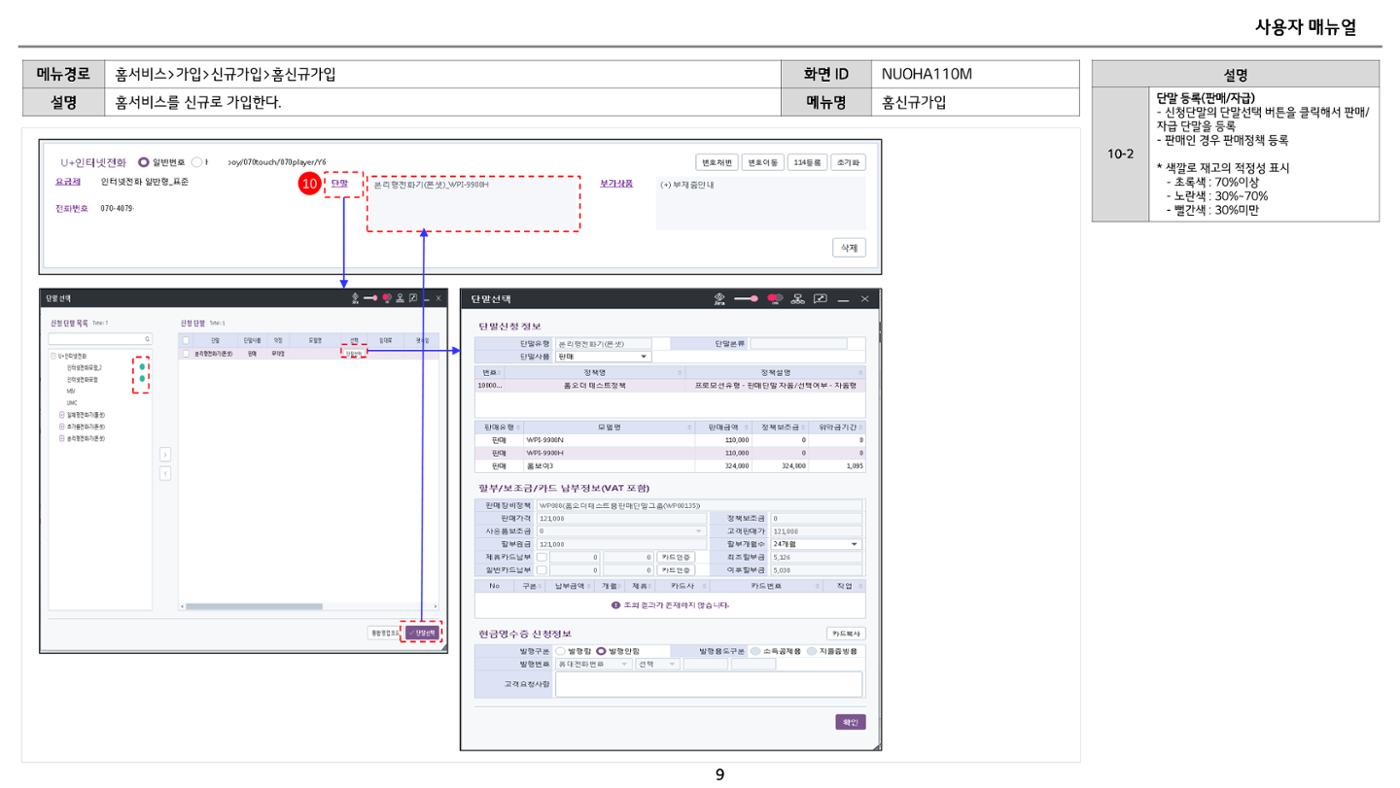This screenshot has height=788, width=1400.
Task: Click the left arrow move button between lists
Action: point(166,472)
